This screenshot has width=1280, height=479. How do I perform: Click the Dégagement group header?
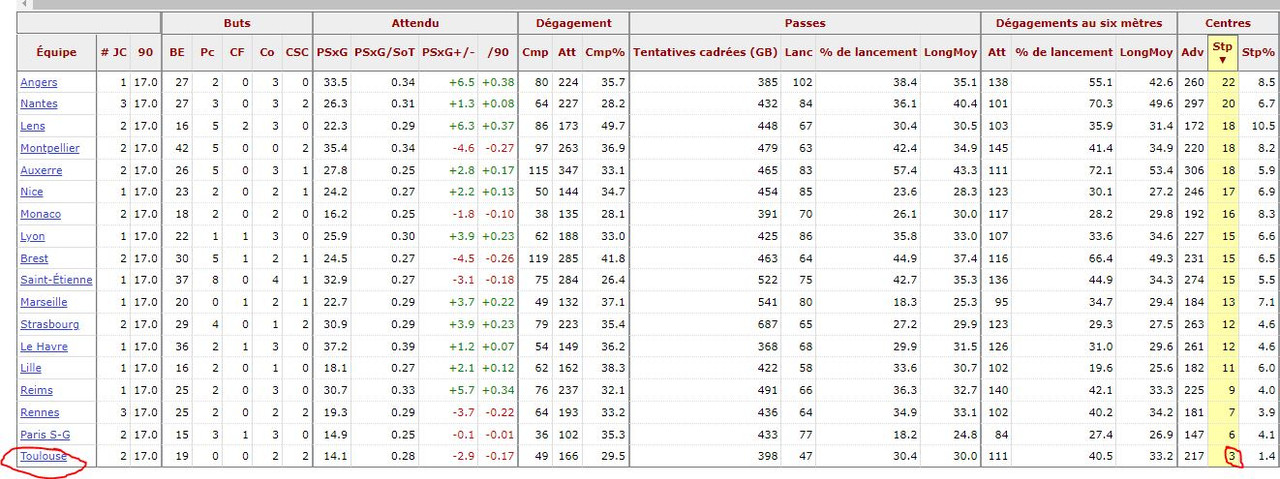pos(573,22)
